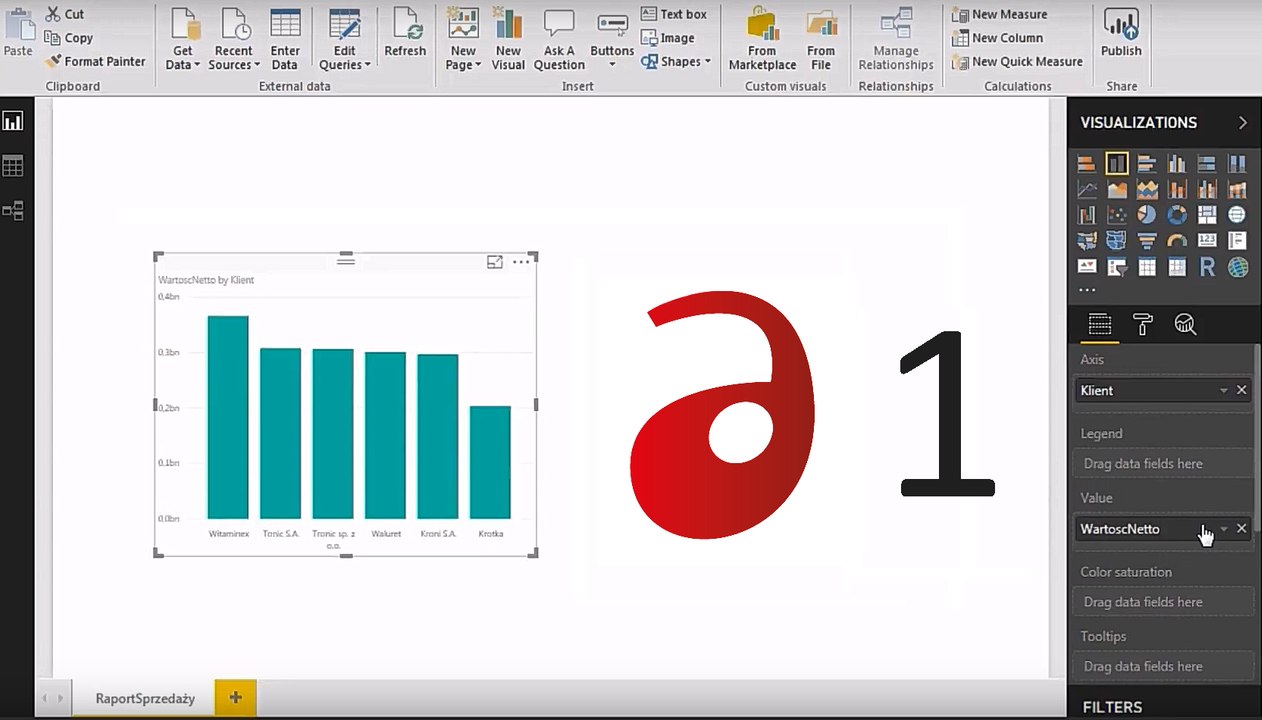The width and height of the screenshot is (1262, 720).
Task: Select the stacked bar chart visualization
Action: point(1087,164)
